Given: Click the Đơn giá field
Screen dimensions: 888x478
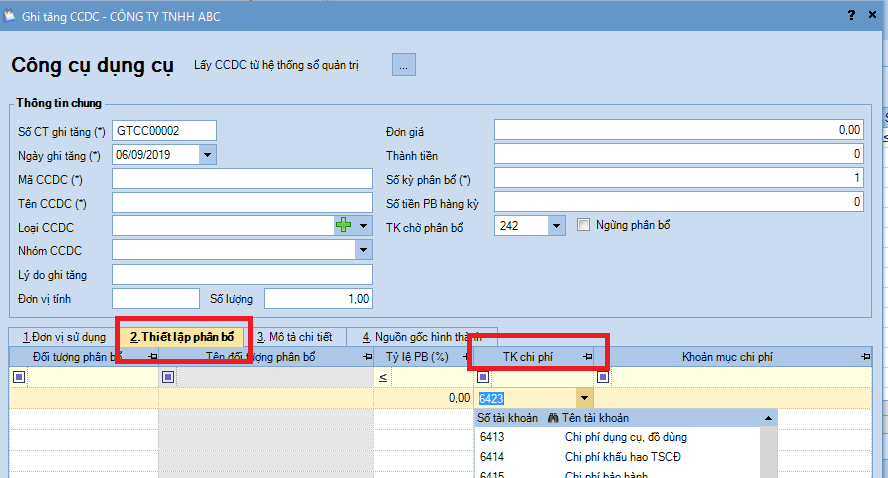Looking at the screenshot, I should (678, 130).
